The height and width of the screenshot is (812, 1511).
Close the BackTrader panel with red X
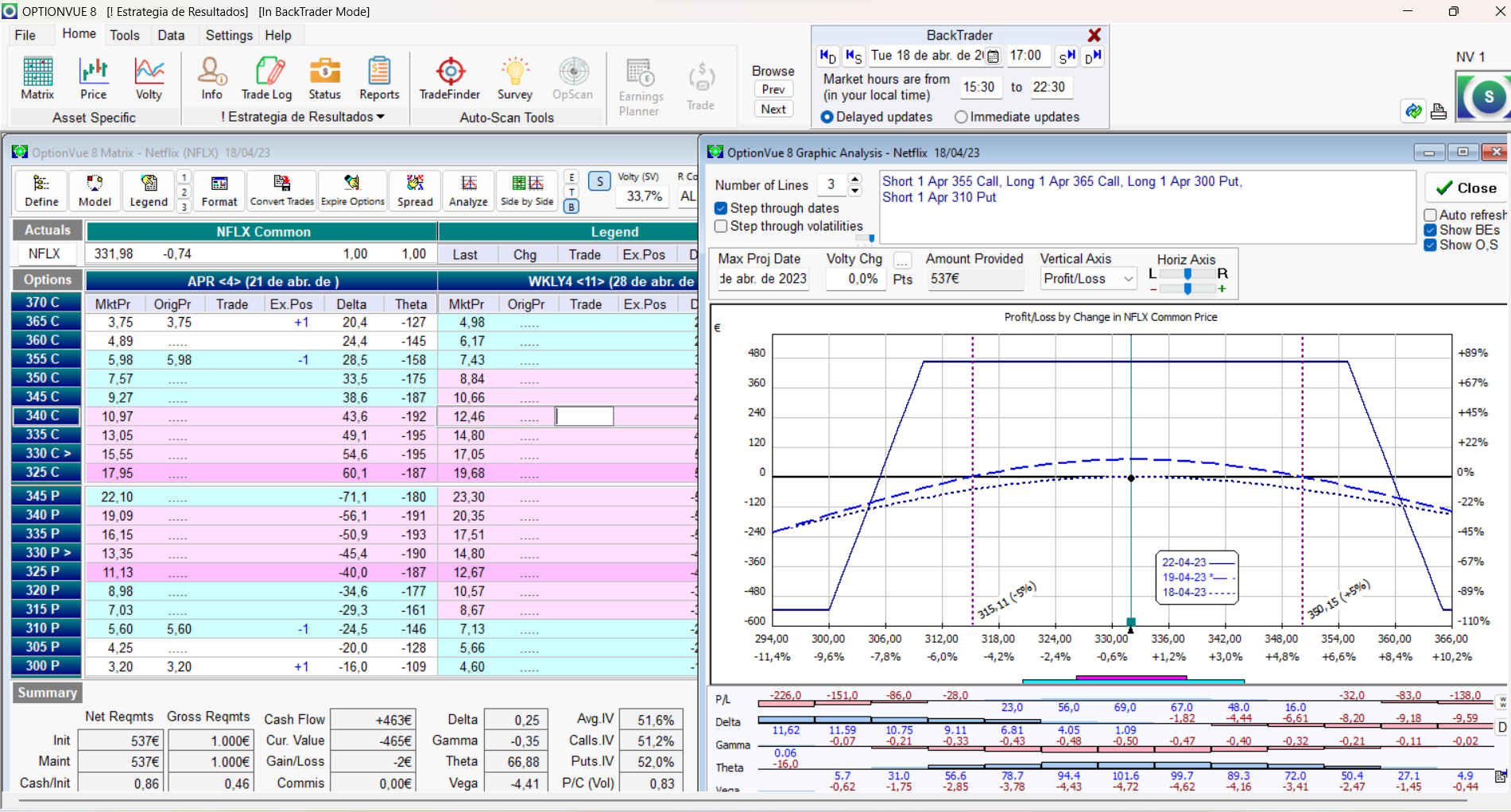(1095, 35)
